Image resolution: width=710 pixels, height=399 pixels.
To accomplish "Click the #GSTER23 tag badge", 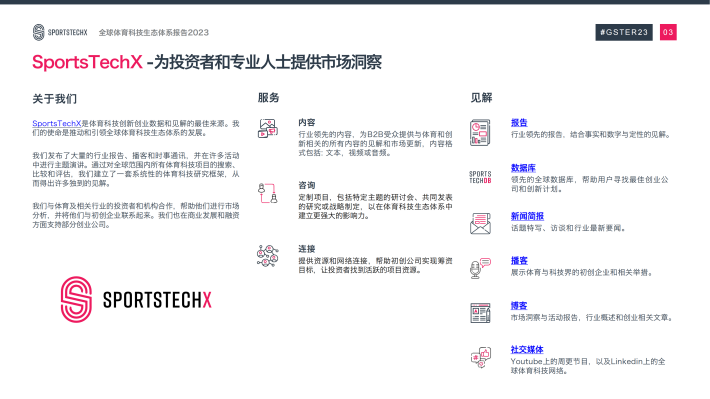I will coord(624,32).
